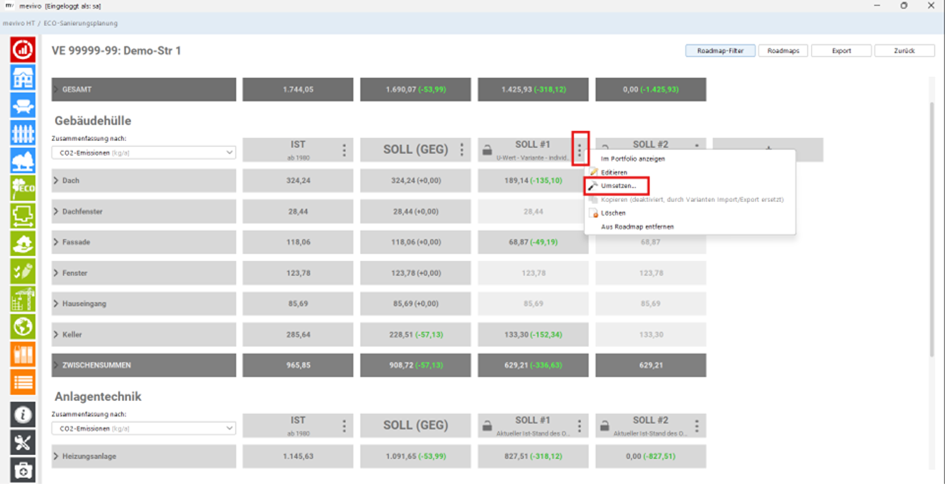Click three-dot menu of Gebäudehülle SOLL #1

[x=580, y=149]
